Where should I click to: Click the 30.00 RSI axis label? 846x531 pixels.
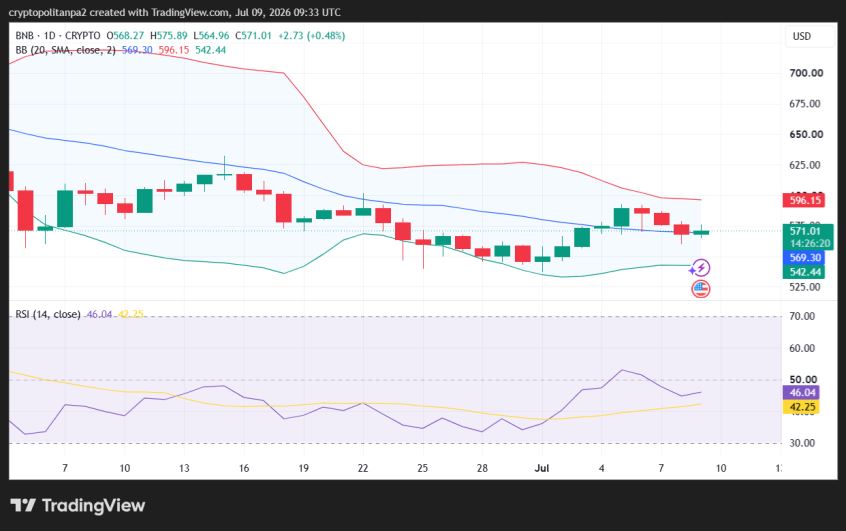tap(802, 443)
